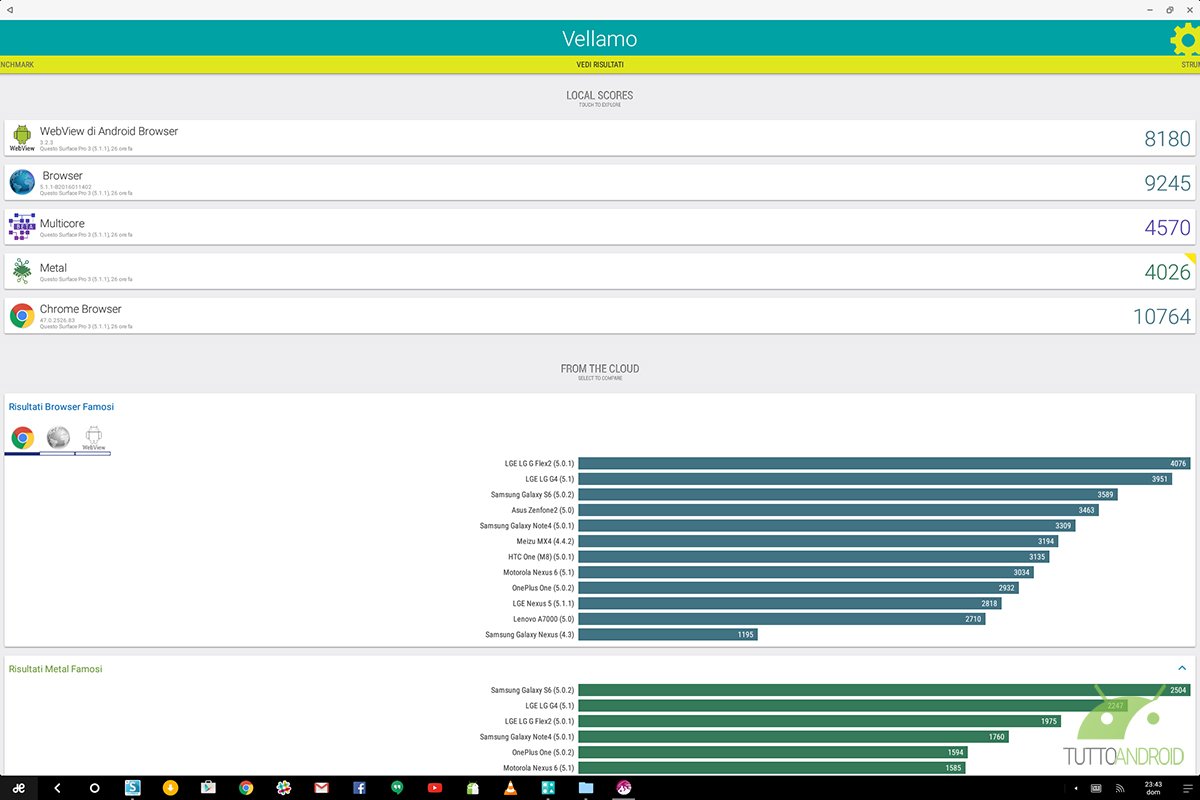
Task: Collapse the Risultati Metal Famosi section
Action: pyautogui.click(x=1182, y=668)
